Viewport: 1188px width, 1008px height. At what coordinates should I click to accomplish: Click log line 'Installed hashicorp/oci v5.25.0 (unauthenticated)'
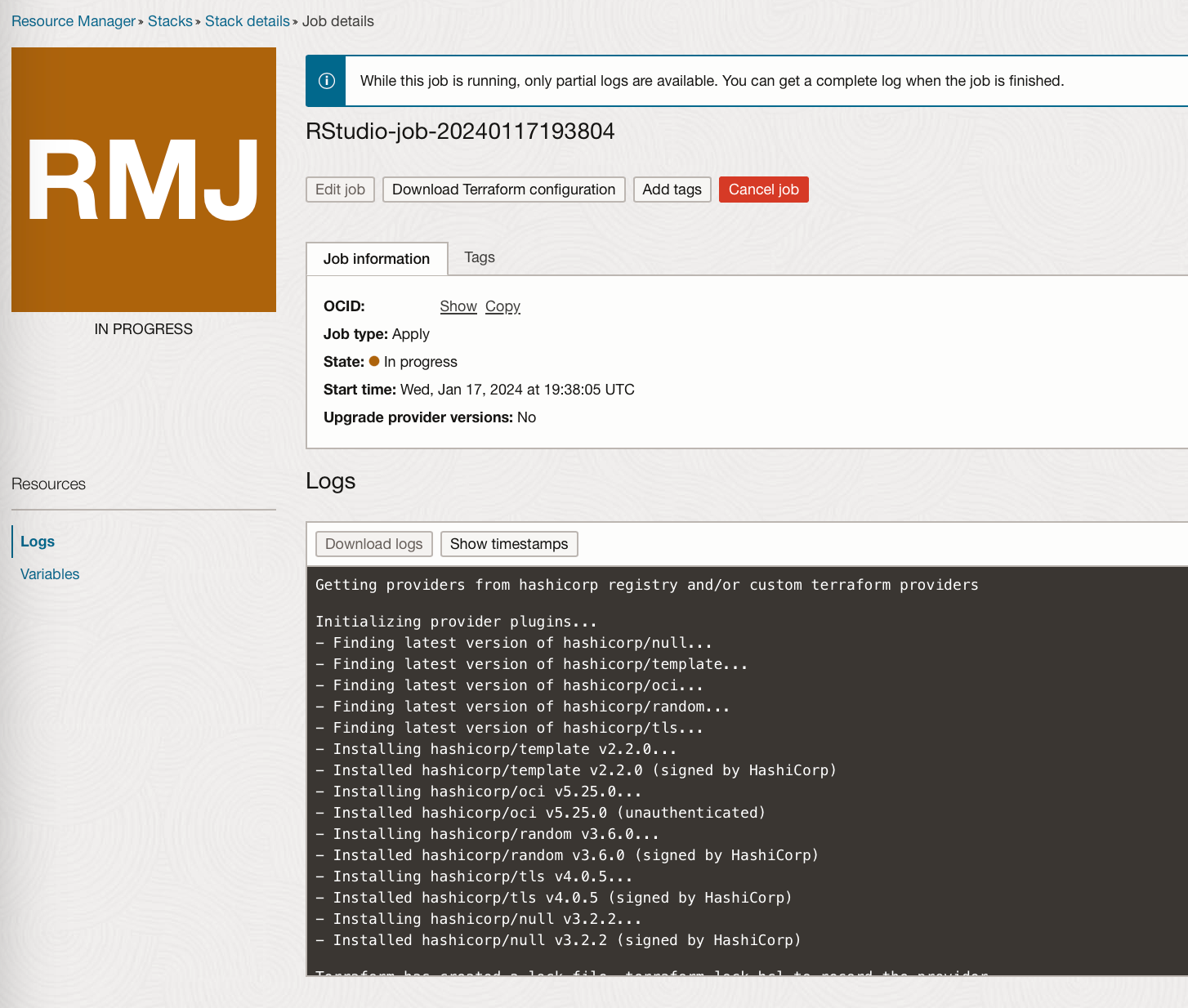[540, 813]
